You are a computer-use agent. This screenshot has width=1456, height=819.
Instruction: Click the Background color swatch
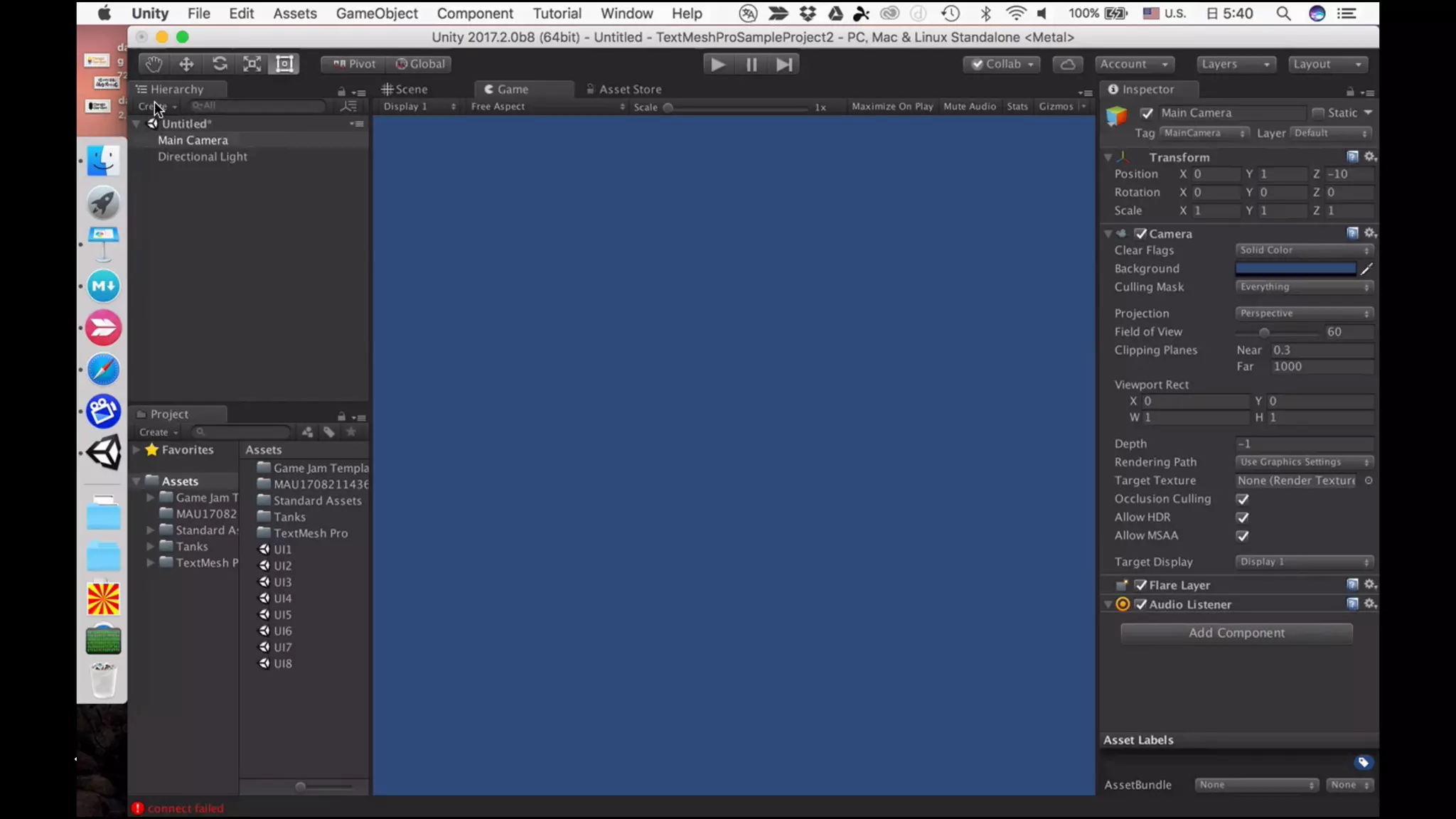pos(1295,269)
